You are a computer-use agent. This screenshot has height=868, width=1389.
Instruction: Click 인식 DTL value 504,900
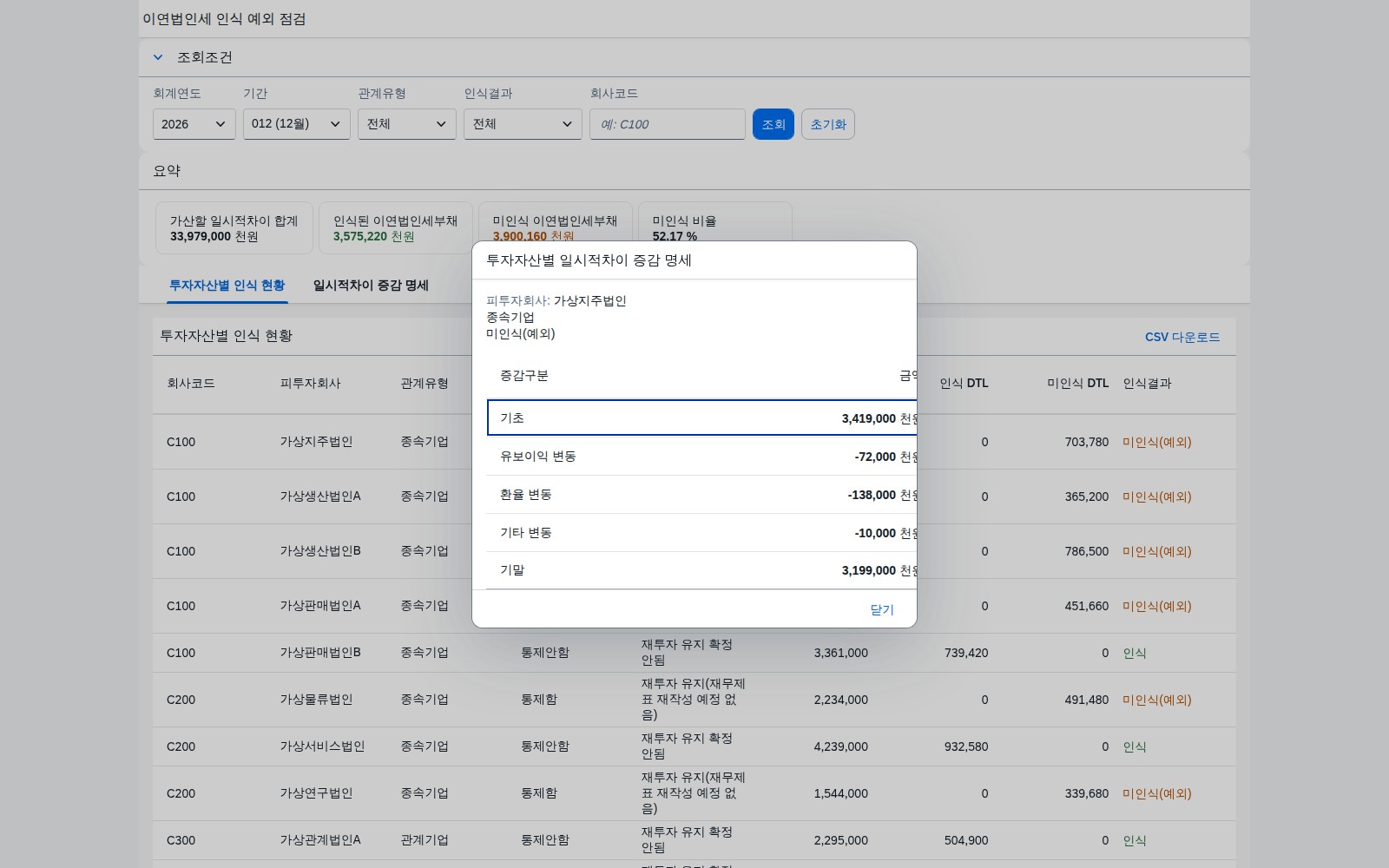click(x=966, y=840)
